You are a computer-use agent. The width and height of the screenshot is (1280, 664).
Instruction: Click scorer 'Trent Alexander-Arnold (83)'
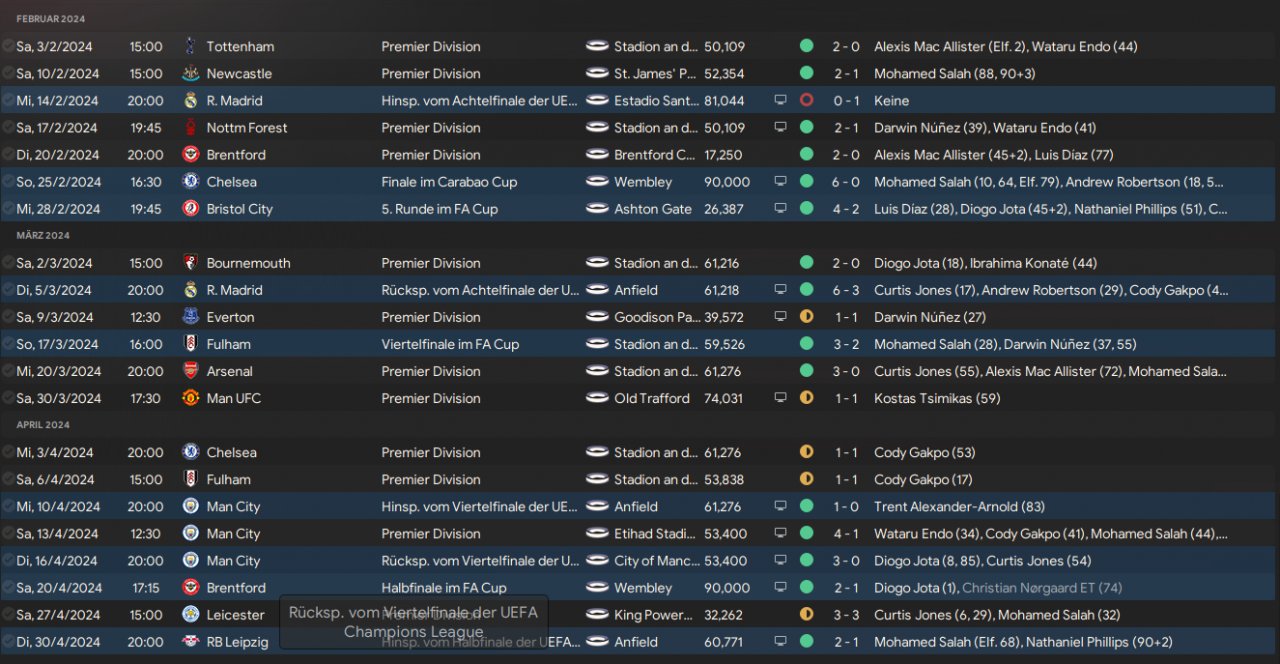tap(961, 507)
